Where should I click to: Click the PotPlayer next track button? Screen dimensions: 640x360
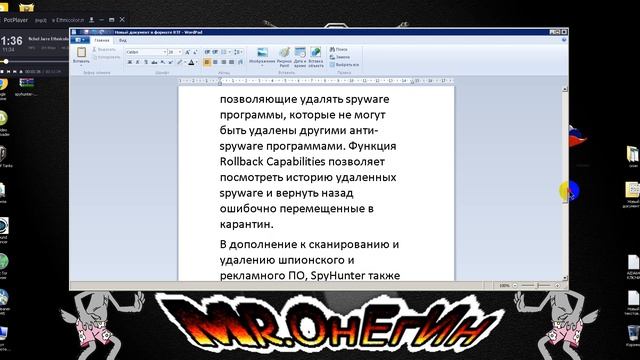tap(15, 71)
